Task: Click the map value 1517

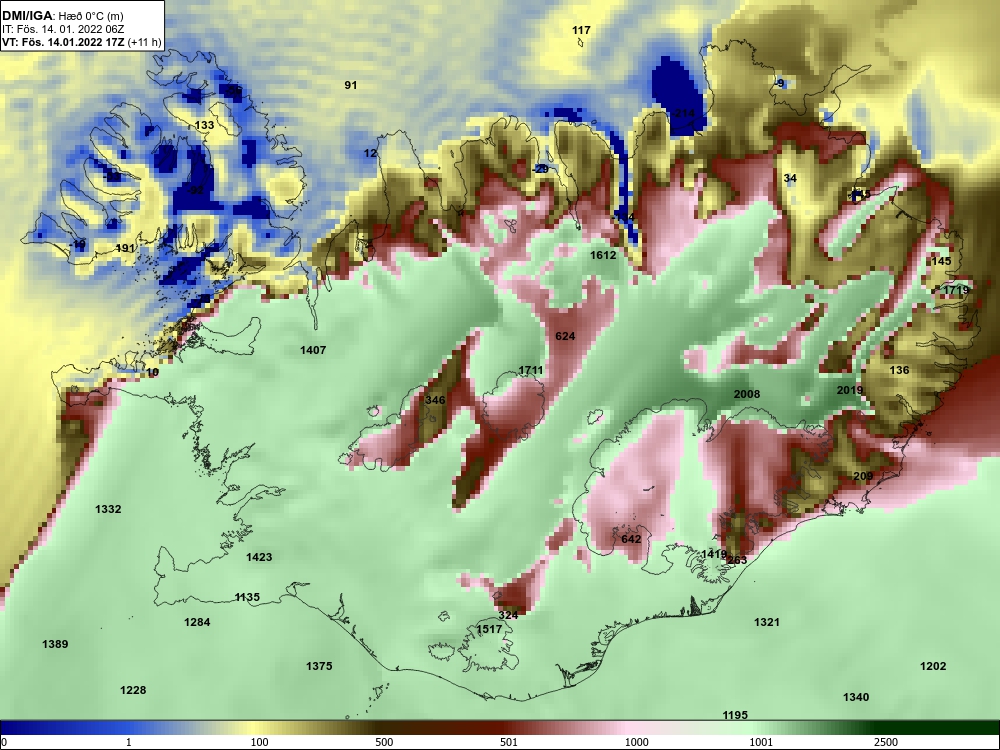Action: pyautogui.click(x=489, y=629)
